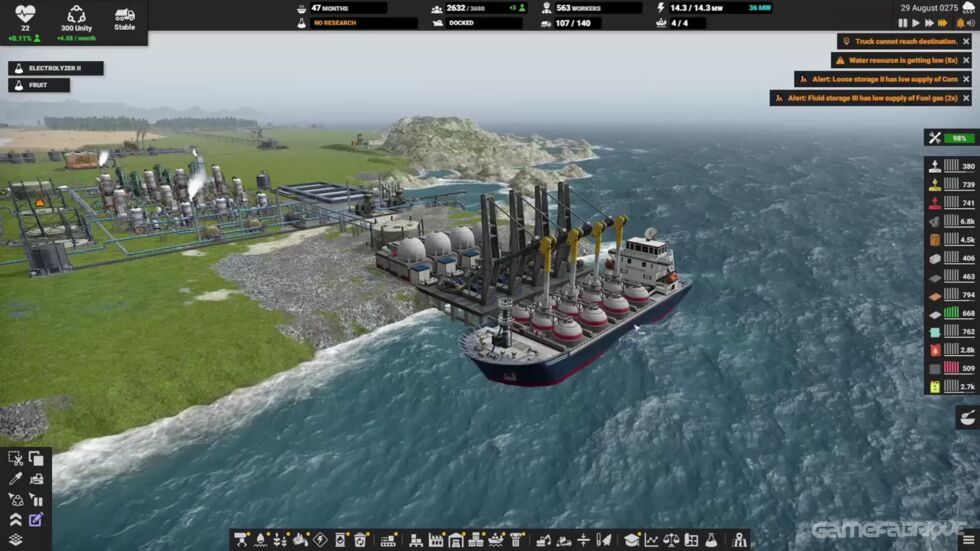This screenshot has width=980, height=551.
Task: Open the smelting fire build category
Action: pos(301,540)
